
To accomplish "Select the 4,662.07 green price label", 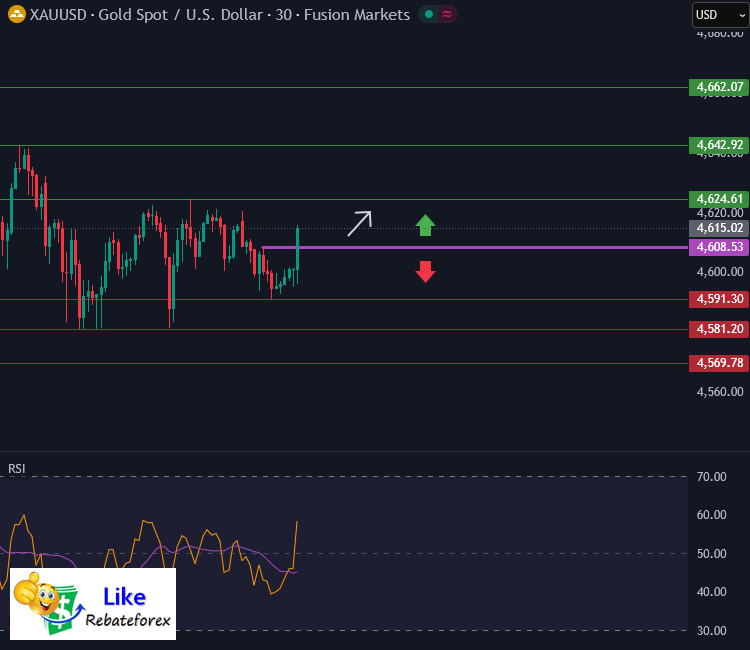I will [x=719, y=87].
